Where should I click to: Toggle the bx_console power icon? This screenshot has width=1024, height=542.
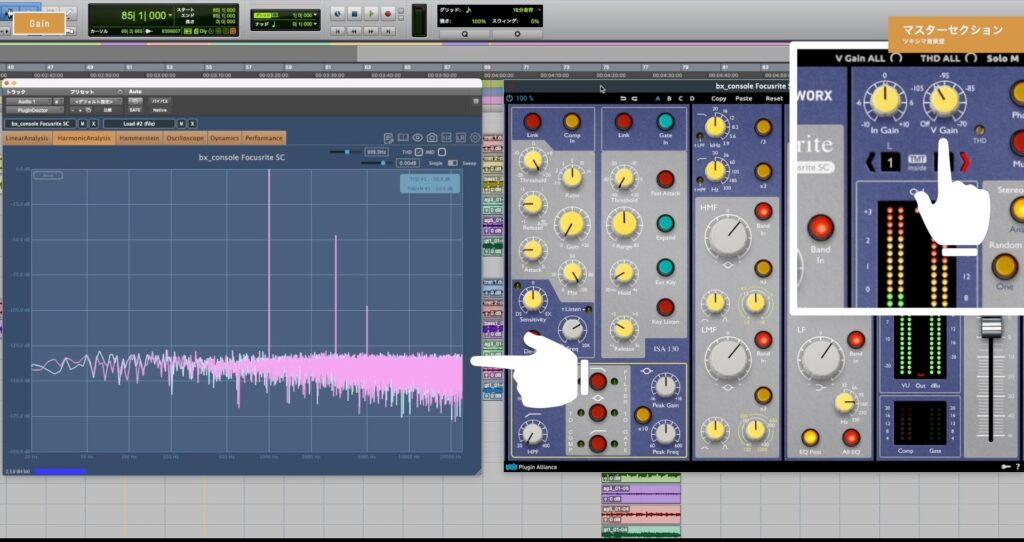click(x=510, y=99)
